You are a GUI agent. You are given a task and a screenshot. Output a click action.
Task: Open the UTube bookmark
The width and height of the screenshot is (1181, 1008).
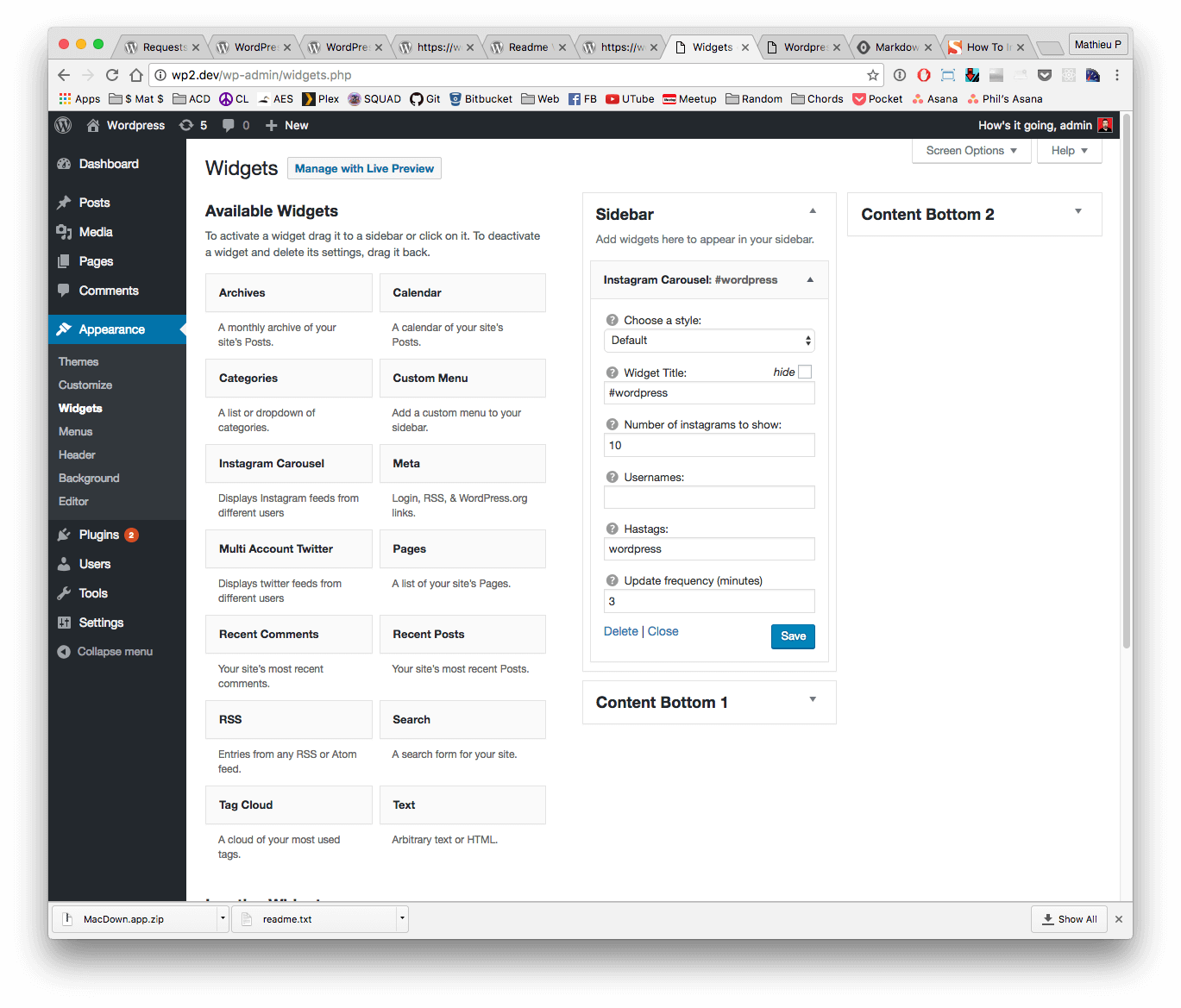[630, 99]
